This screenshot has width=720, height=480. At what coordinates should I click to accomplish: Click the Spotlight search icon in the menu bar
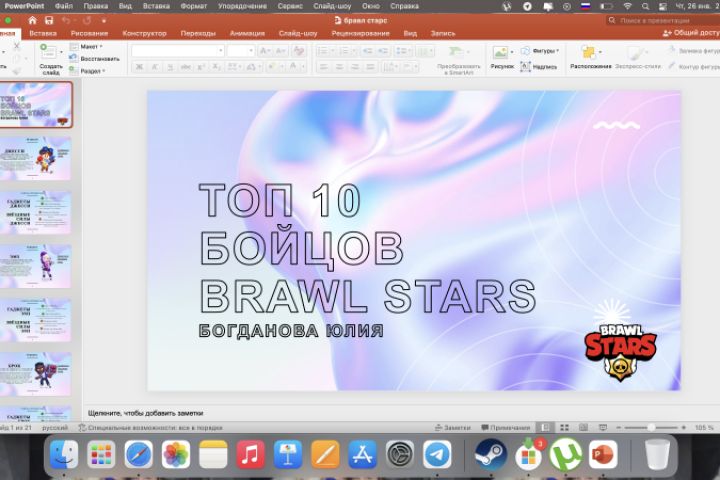point(645,6)
